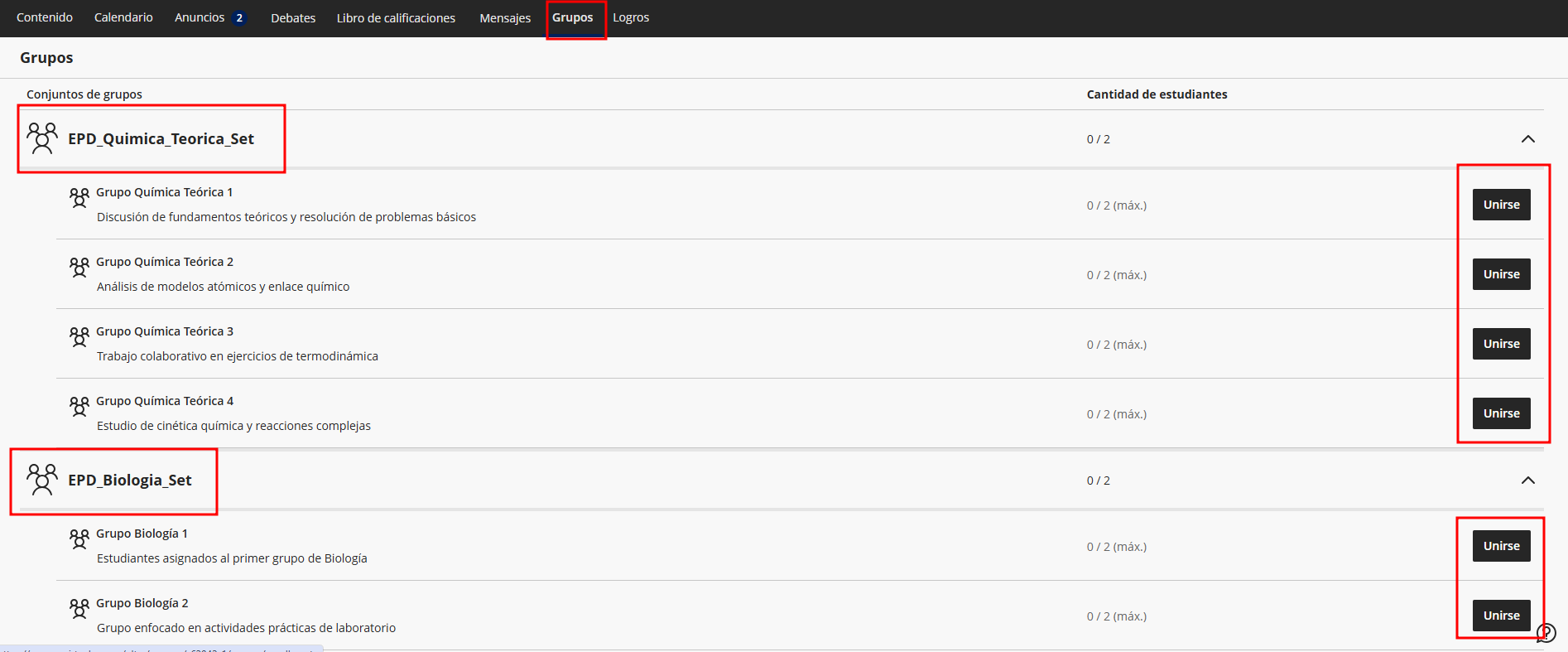The image size is (1568, 652).
Task: Join Grupo Química Teórica 1 with Unirse
Action: coord(1501,205)
